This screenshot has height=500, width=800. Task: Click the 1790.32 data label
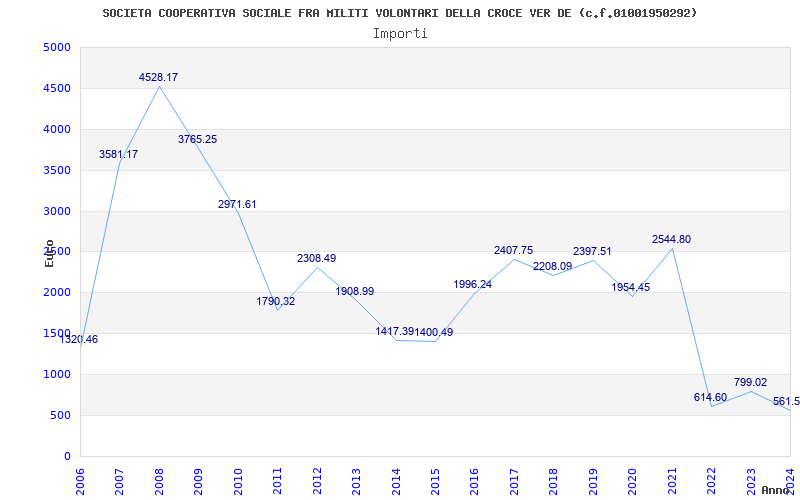(x=276, y=302)
